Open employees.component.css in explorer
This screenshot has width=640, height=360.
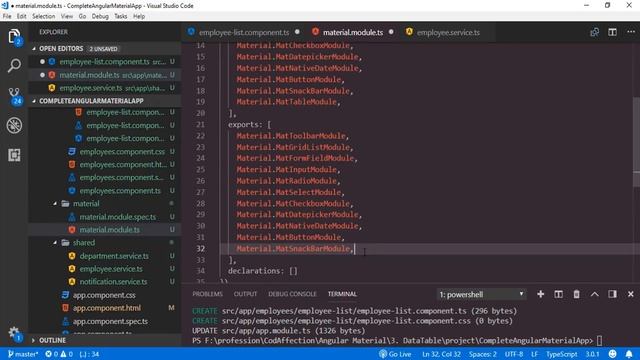pos(122,151)
